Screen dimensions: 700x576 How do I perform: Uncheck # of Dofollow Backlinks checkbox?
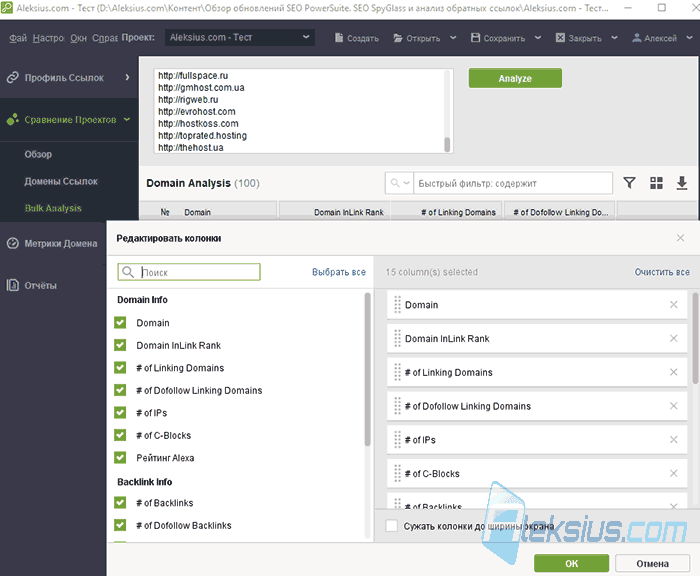120,525
